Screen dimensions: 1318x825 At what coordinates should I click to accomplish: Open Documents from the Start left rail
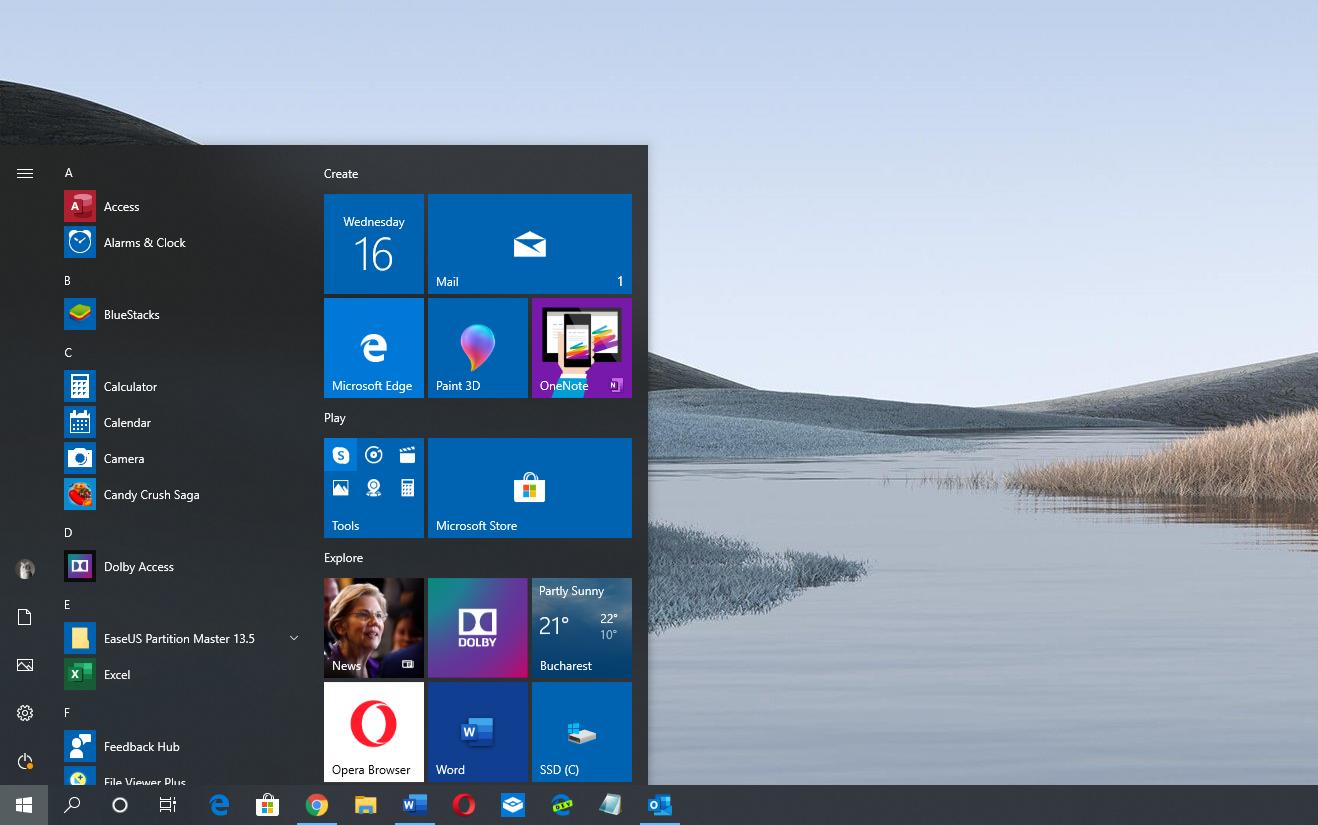25,617
